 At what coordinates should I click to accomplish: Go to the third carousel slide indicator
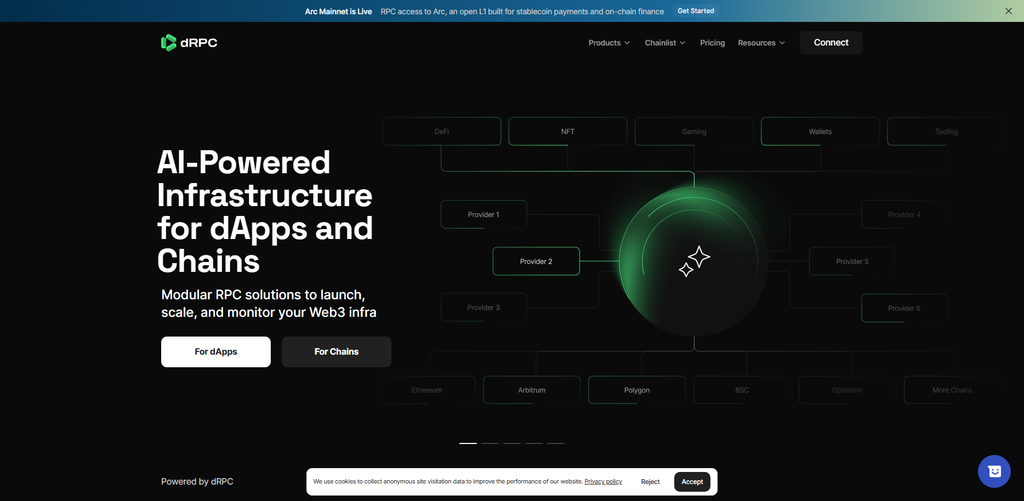pyautogui.click(x=511, y=443)
